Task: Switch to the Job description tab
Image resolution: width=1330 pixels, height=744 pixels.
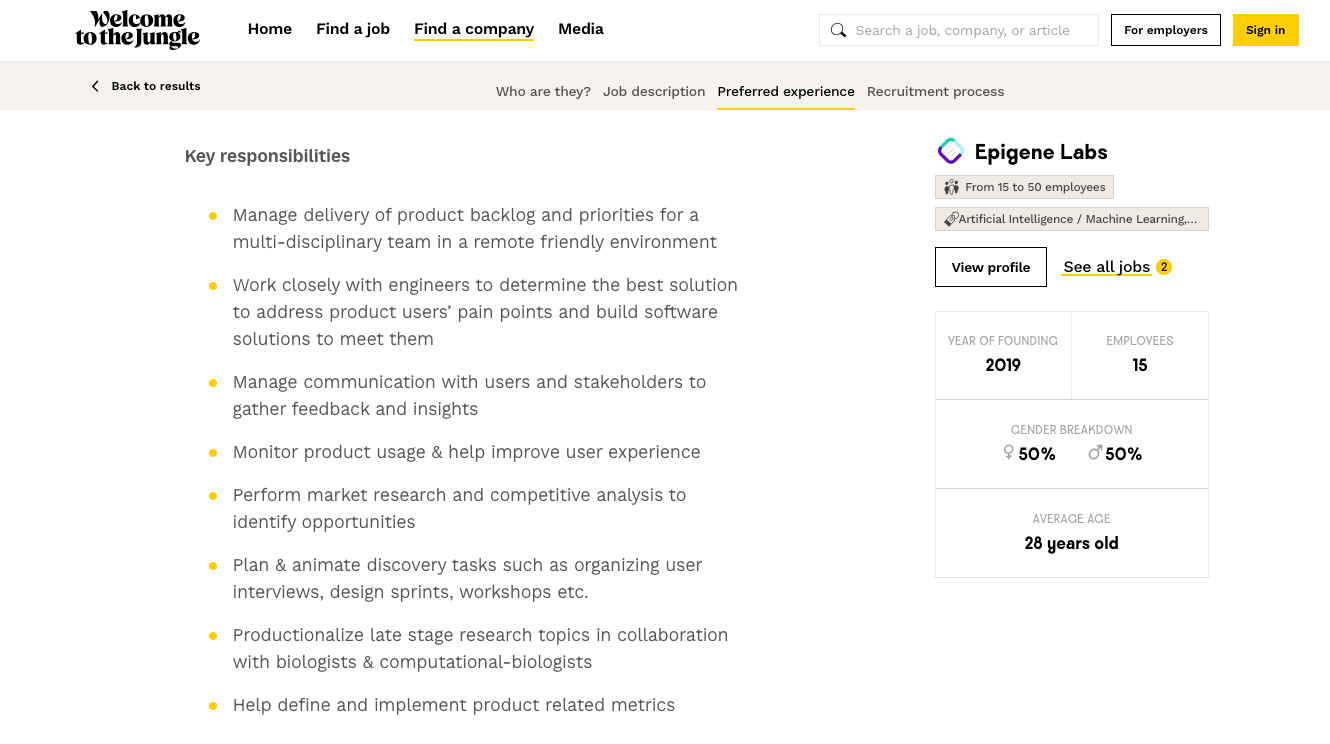Action: point(654,91)
